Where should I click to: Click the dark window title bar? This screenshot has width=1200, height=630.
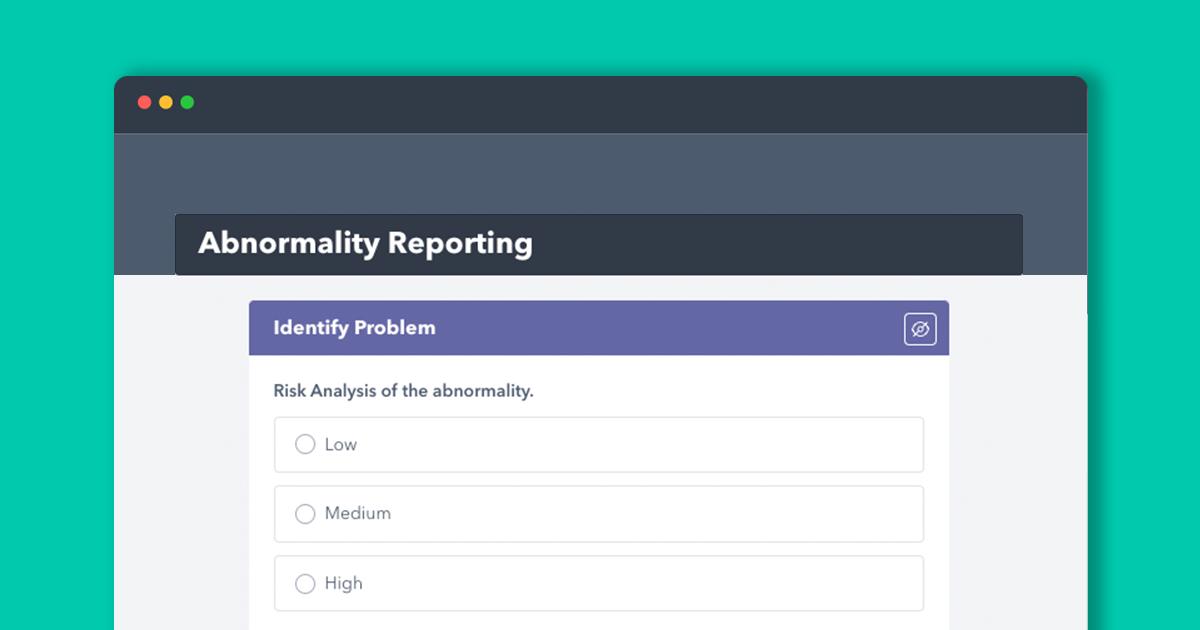pyautogui.click(x=600, y=104)
